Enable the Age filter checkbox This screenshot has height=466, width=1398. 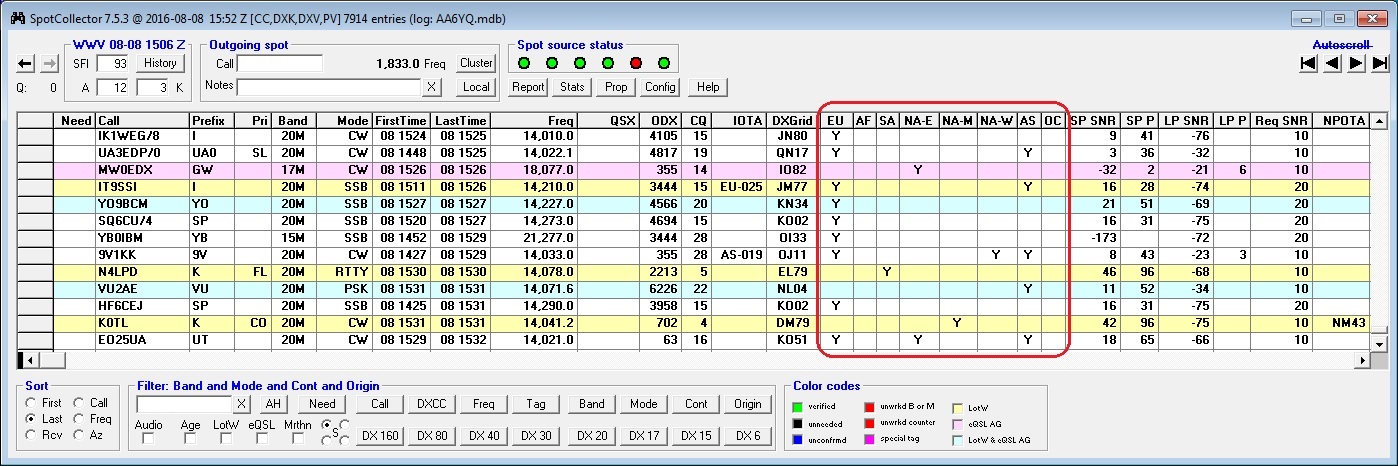[192, 439]
